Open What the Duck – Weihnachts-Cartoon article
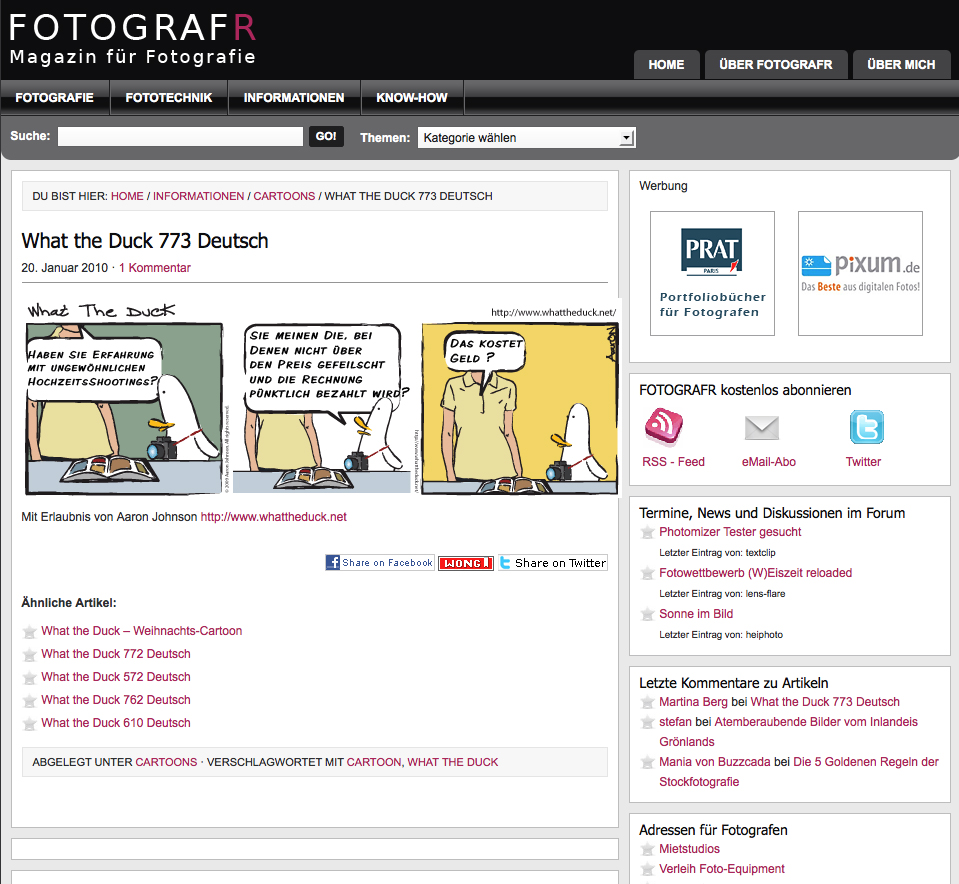Image resolution: width=959 pixels, height=884 pixels. click(141, 631)
